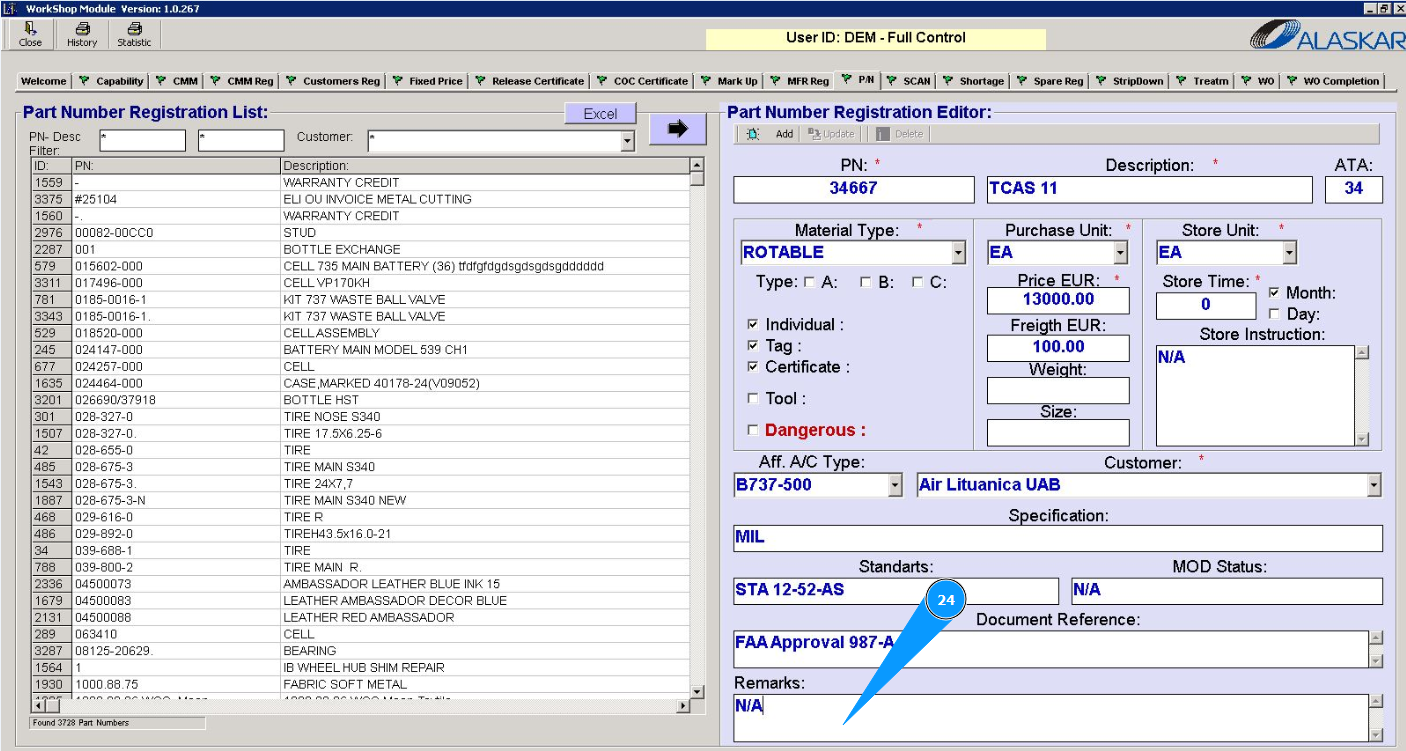This screenshot has width=1406, height=751.
Task: Expand the Customer dropdown in editor
Action: 1374,486
